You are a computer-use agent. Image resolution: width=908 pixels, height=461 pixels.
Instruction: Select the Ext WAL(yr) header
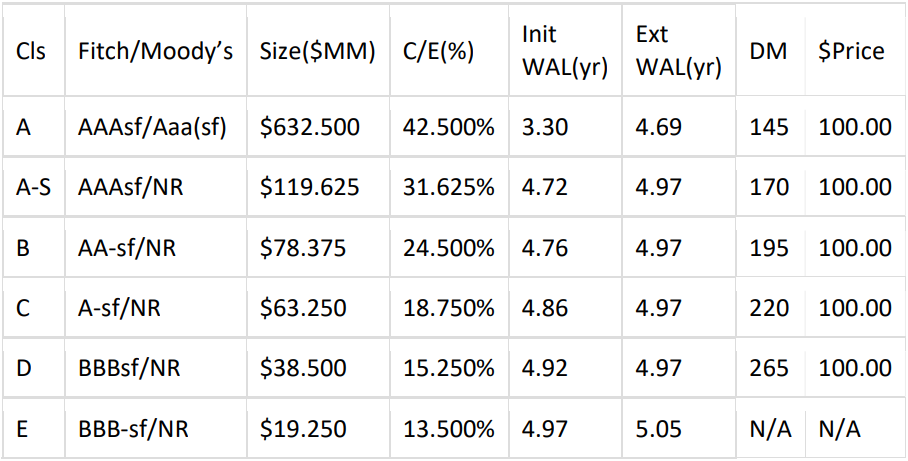click(678, 51)
